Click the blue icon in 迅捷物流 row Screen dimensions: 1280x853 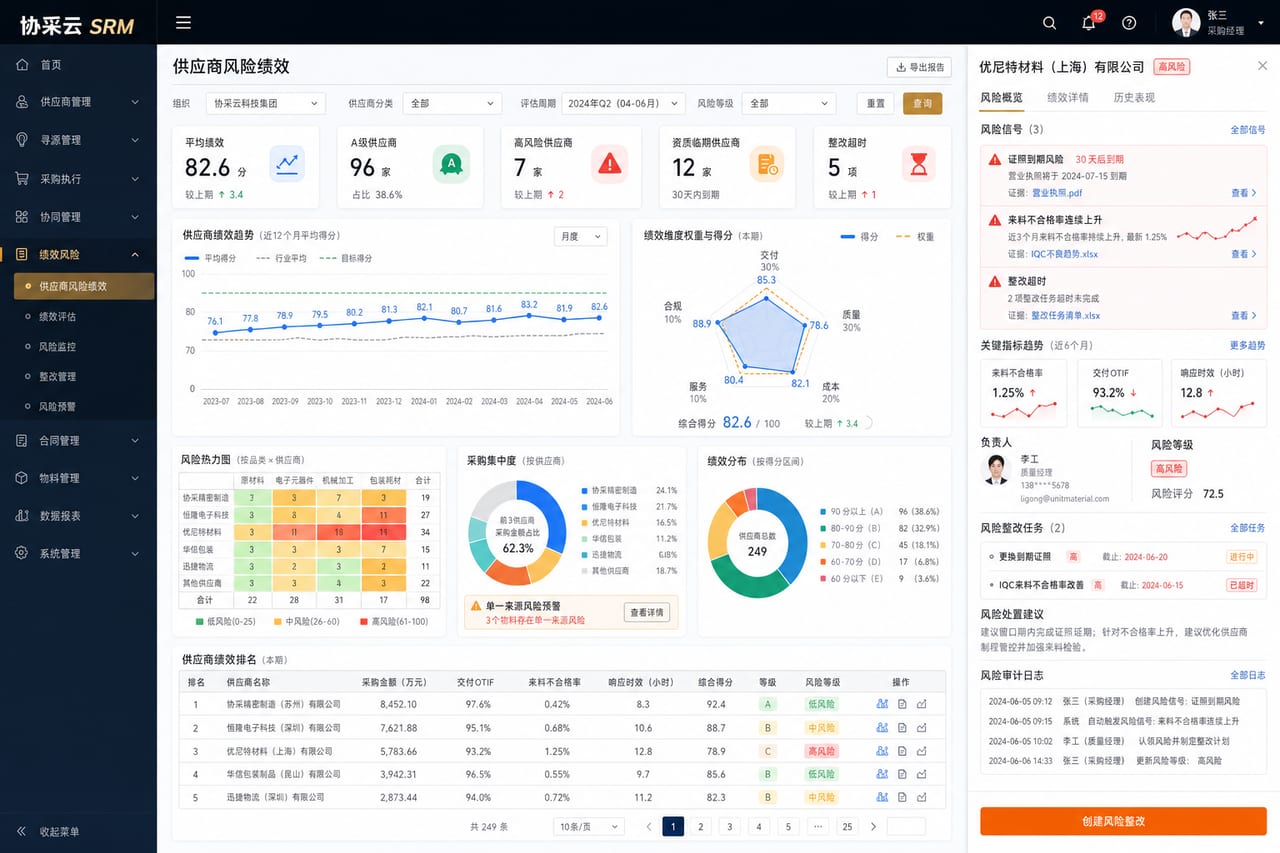coord(882,797)
